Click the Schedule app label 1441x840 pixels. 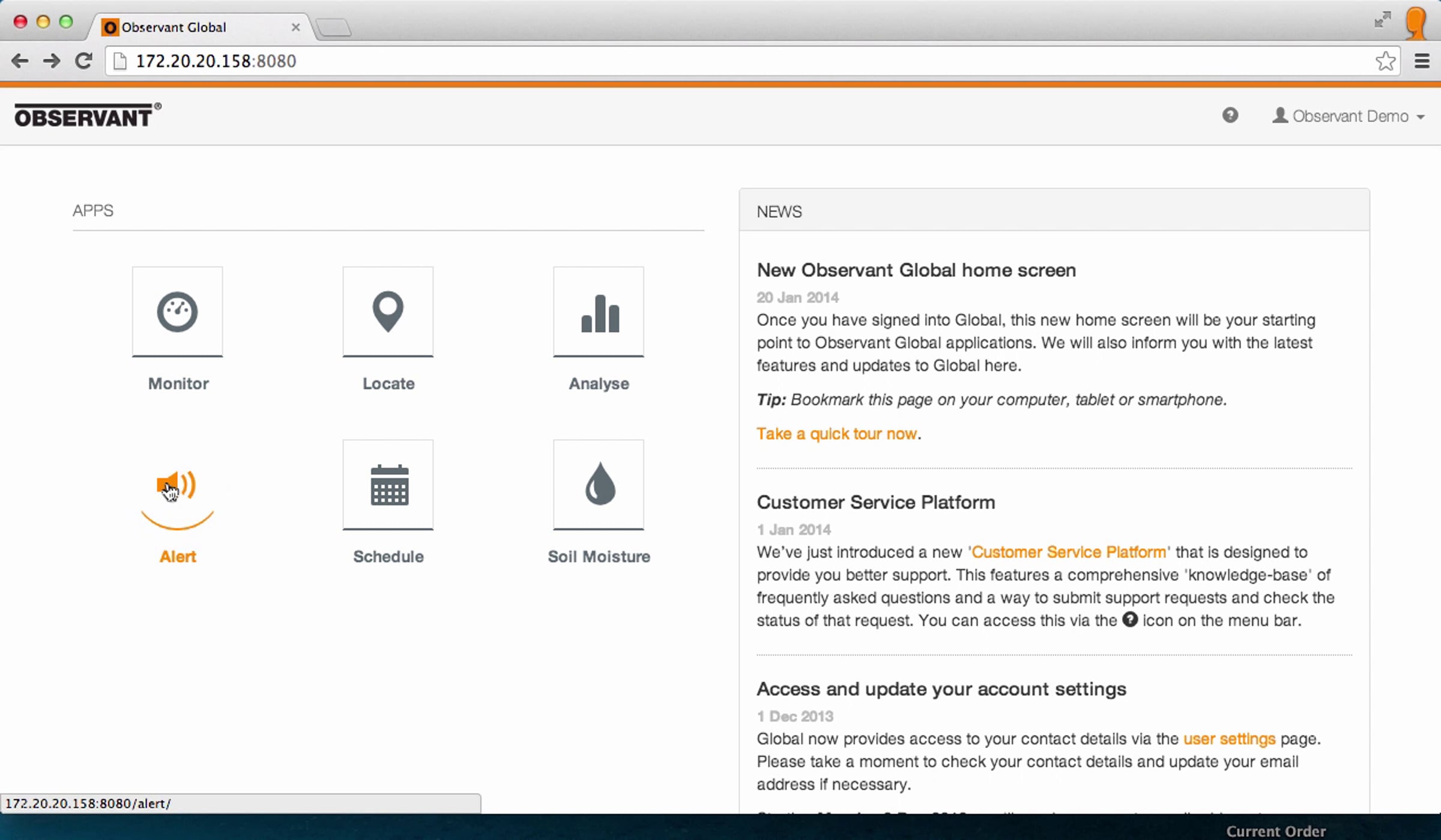tap(388, 557)
